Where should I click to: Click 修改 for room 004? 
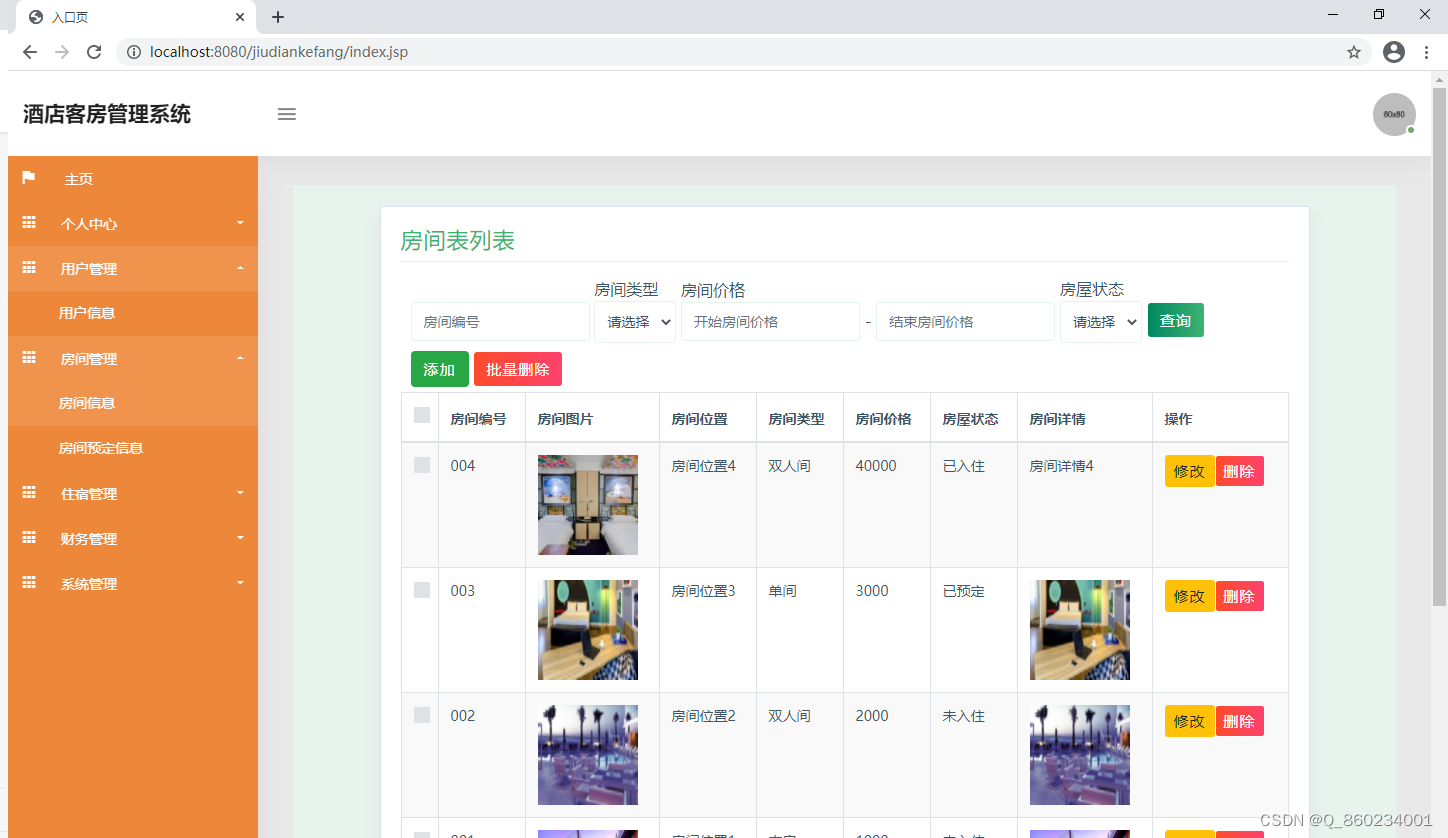point(1189,471)
